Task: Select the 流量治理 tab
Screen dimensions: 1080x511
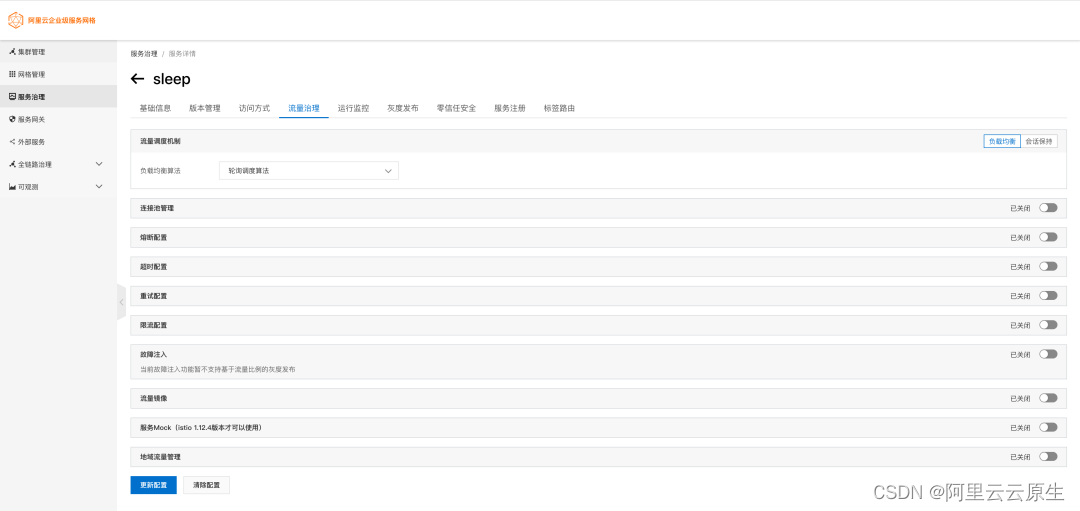Action: [x=304, y=108]
